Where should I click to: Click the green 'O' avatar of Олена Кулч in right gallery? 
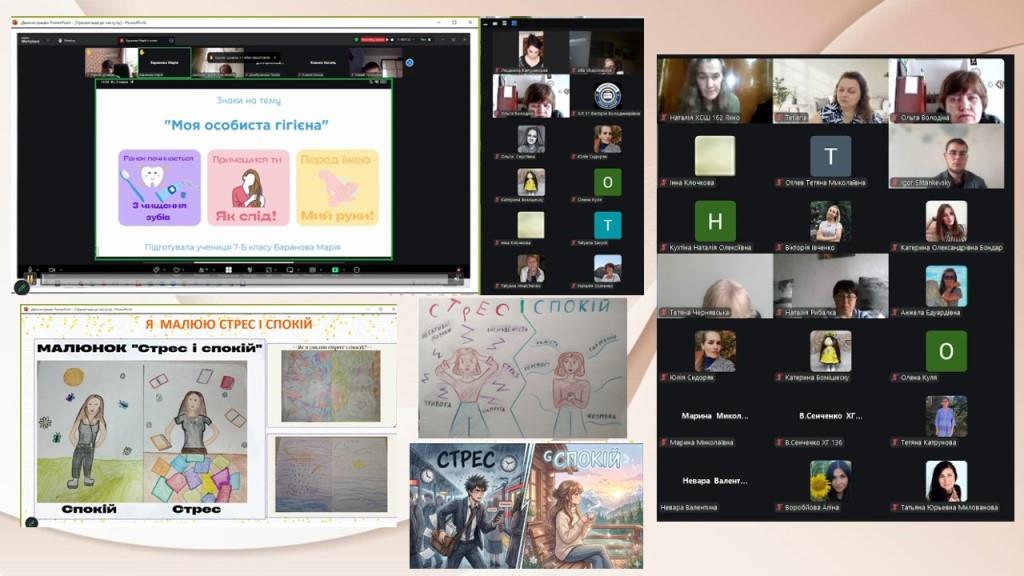click(x=945, y=351)
